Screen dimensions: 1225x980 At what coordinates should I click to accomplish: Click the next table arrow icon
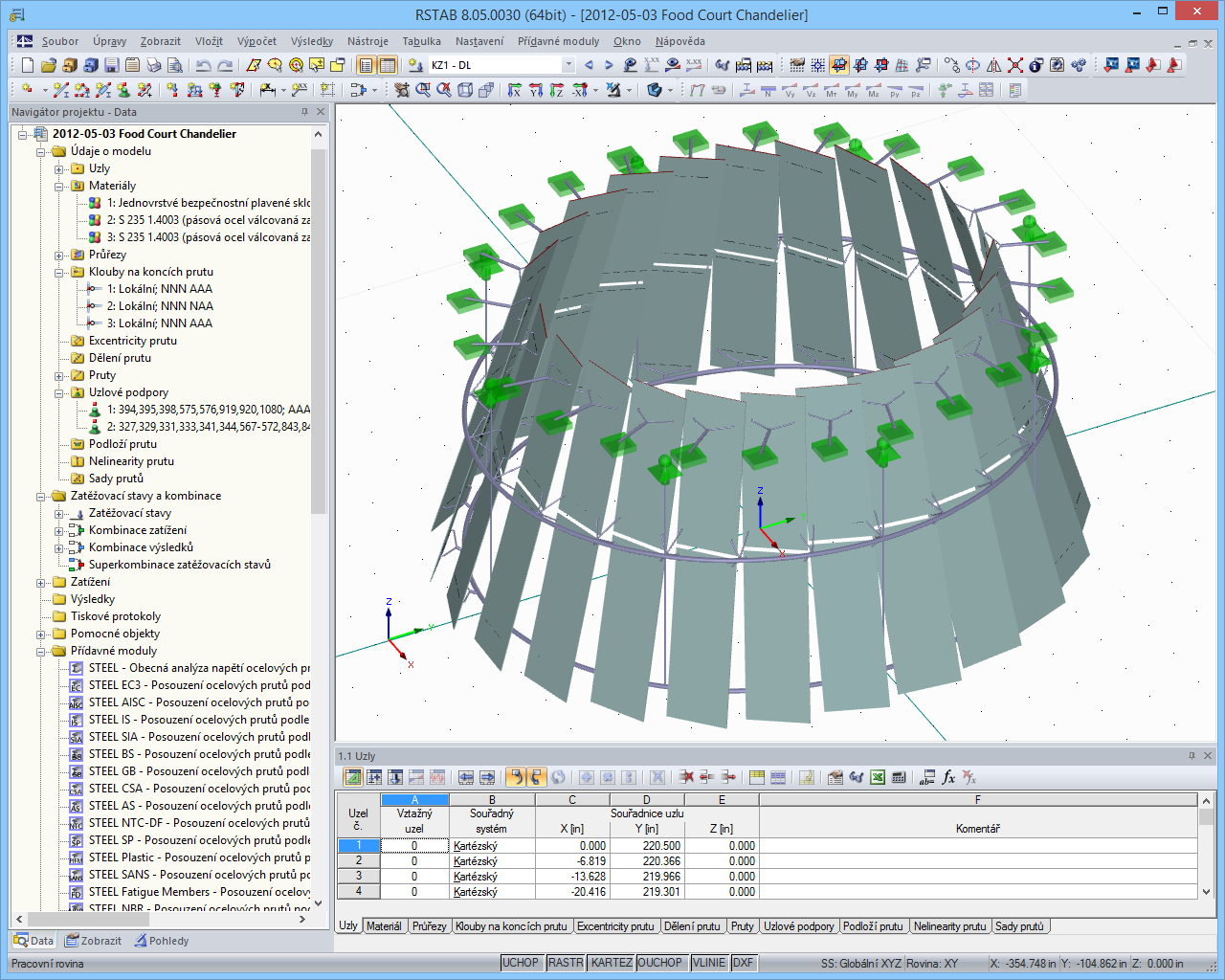tap(487, 777)
